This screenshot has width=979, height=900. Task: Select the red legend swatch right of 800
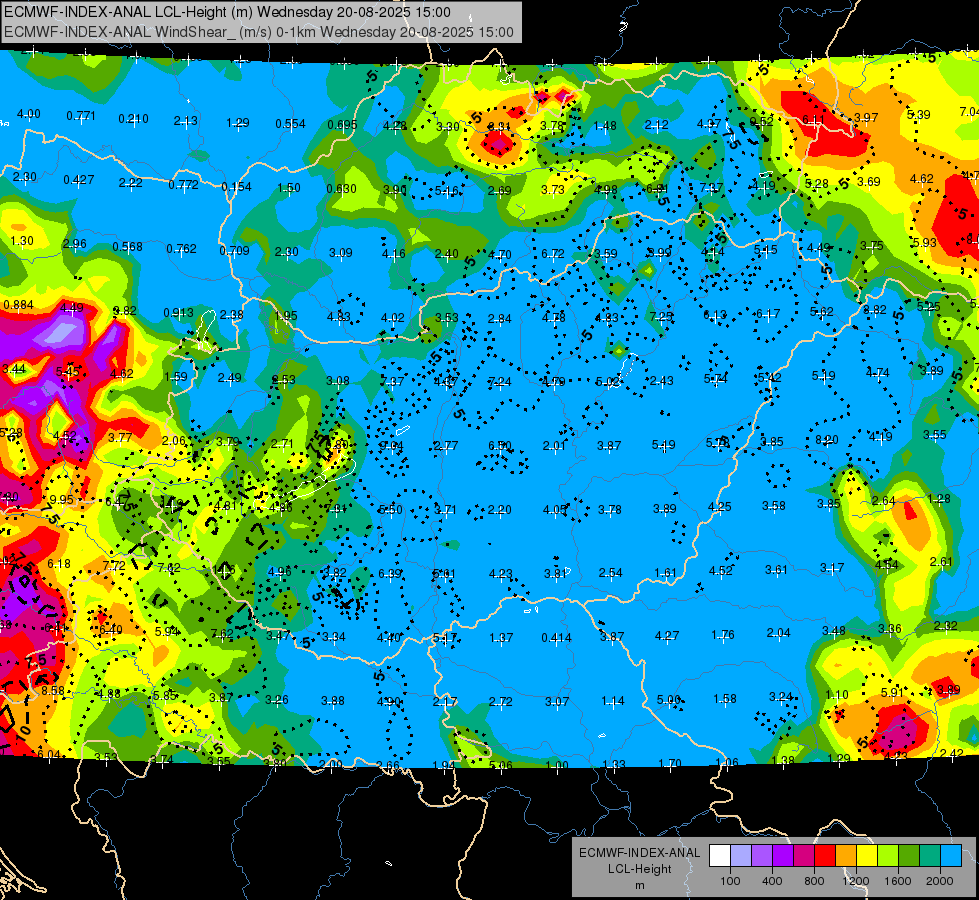825,856
